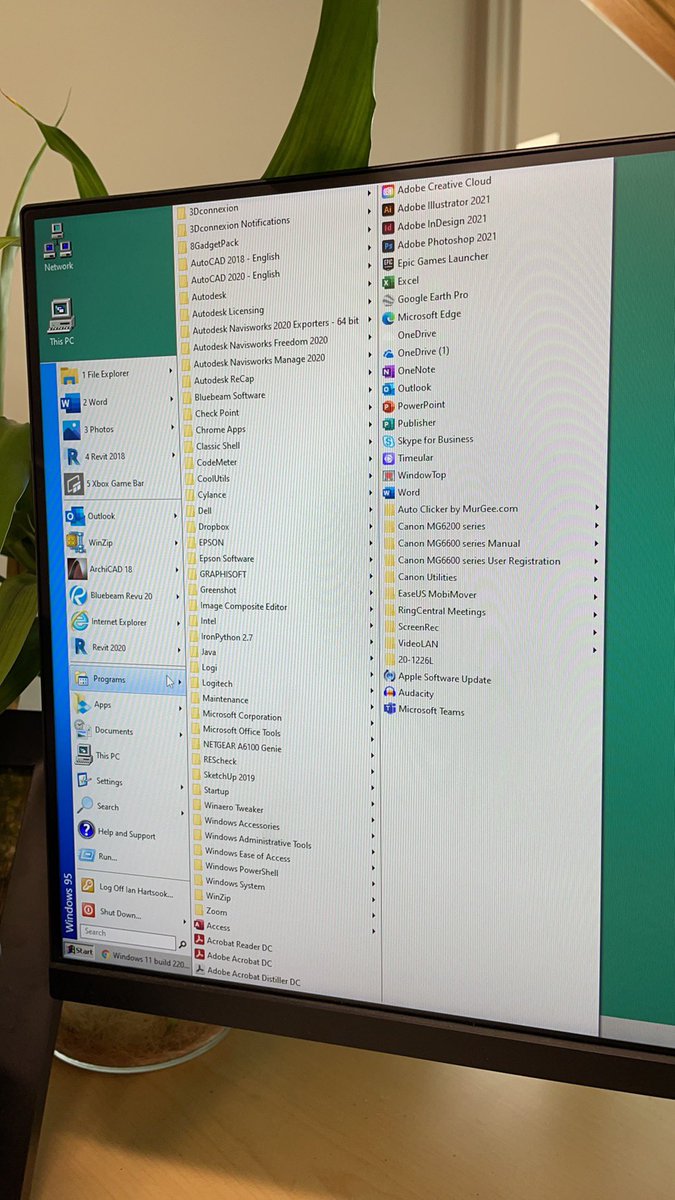This screenshot has width=675, height=1200.
Task: Open Acrobat Reader DC
Action: pos(232,946)
